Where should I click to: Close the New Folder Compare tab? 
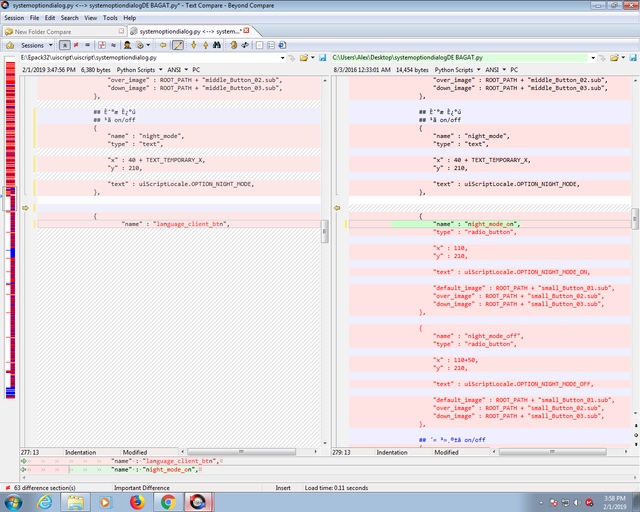point(121,31)
